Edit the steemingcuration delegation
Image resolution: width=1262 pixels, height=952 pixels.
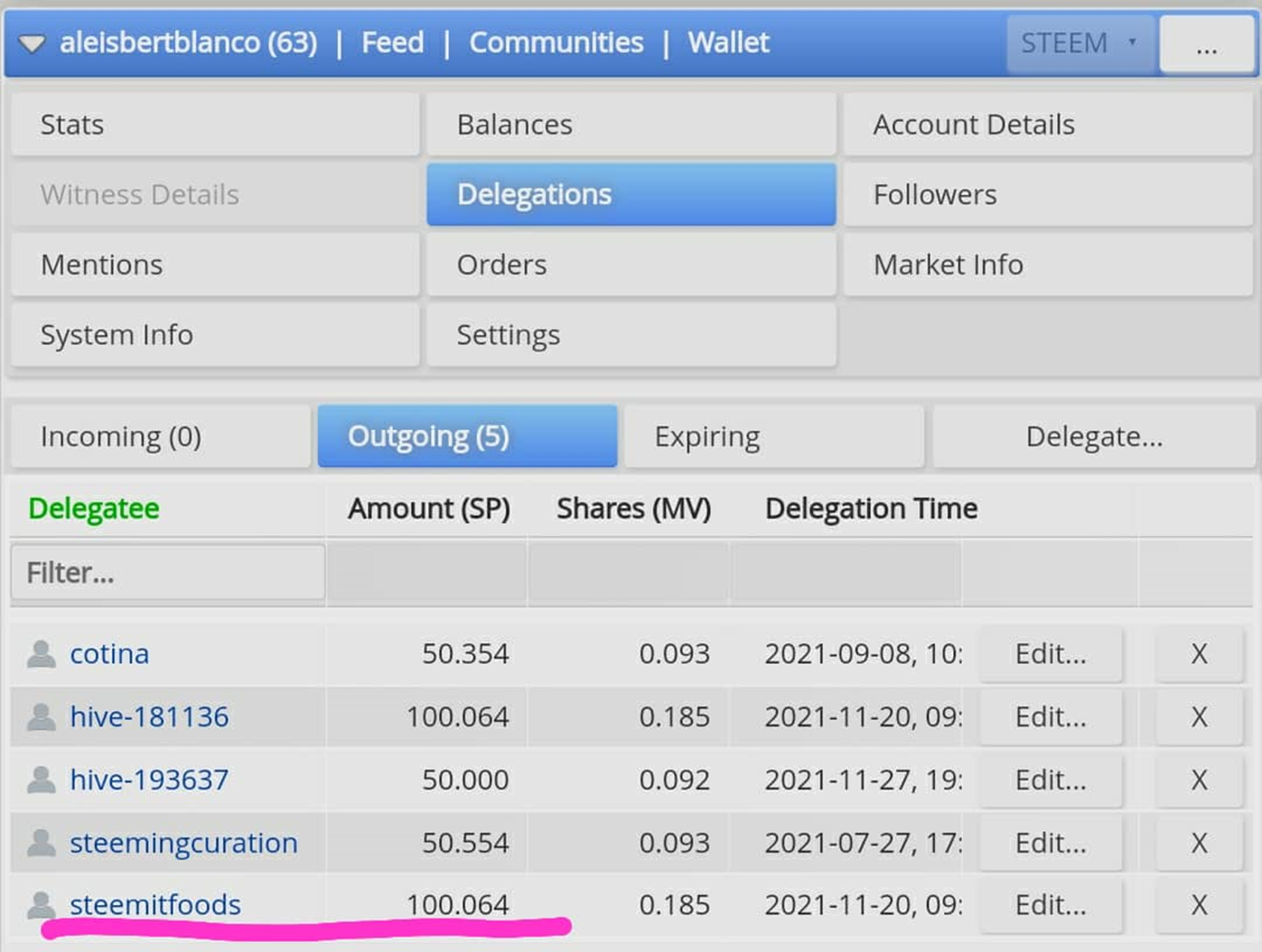click(x=1051, y=843)
